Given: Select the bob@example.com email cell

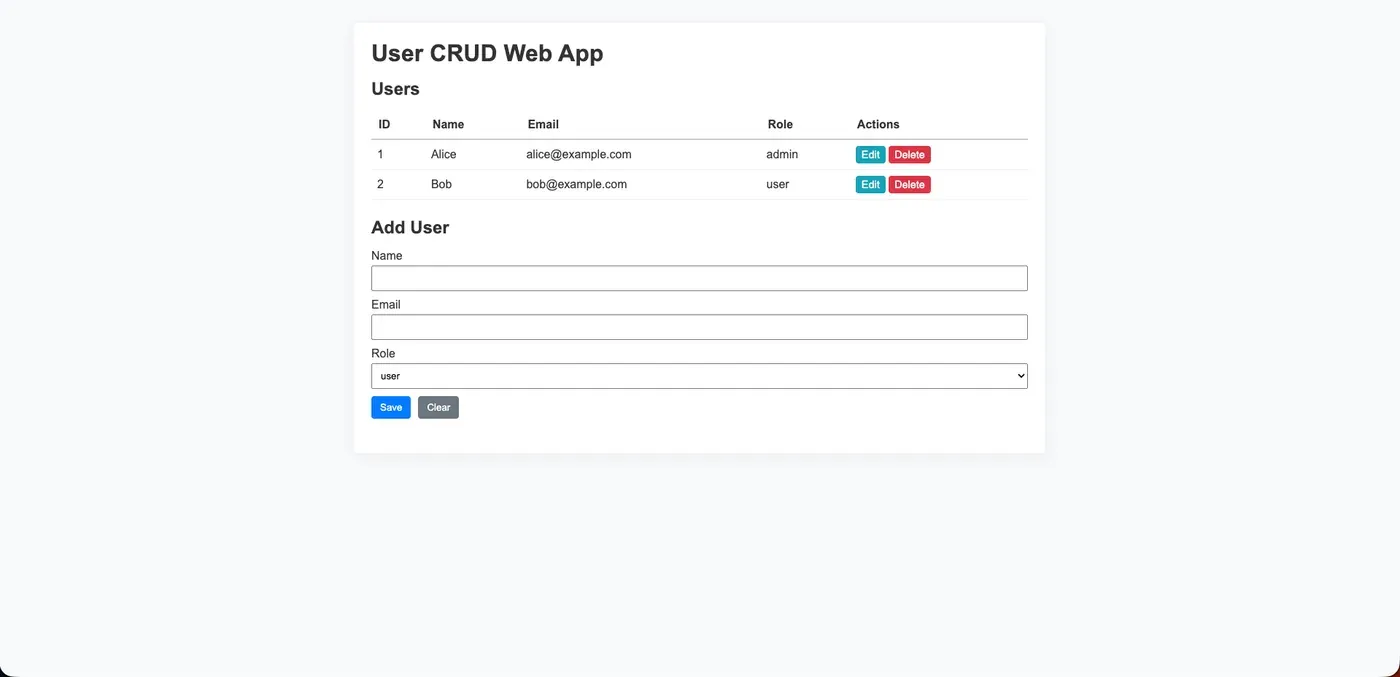Looking at the screenshot, I should [577, 184].
